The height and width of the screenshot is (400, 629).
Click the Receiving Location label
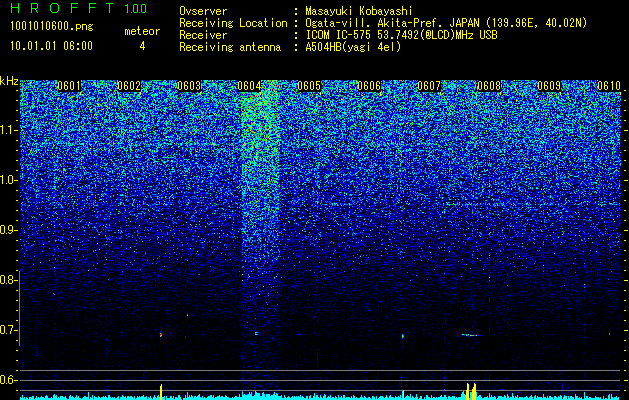(x=233, y=23)
